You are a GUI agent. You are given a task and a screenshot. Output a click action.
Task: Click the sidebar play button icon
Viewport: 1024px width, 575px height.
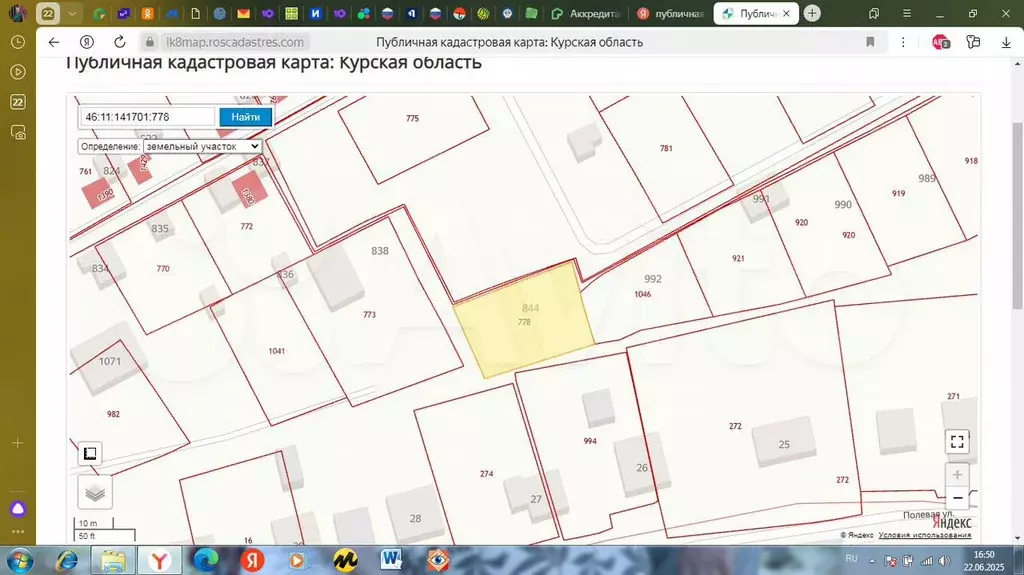18,72
